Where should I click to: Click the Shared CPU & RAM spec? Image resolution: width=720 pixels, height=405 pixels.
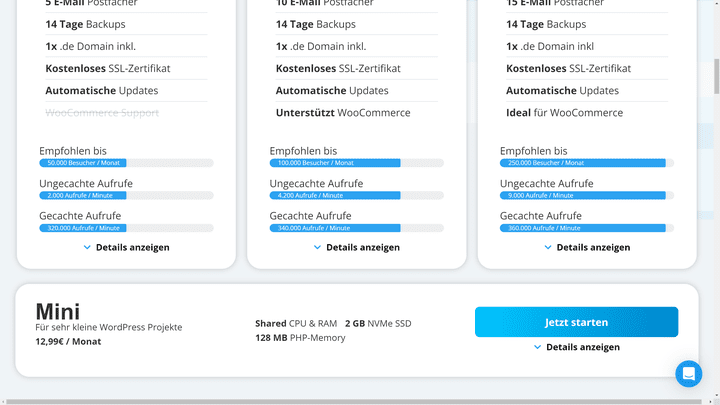[x=296, y=324]
